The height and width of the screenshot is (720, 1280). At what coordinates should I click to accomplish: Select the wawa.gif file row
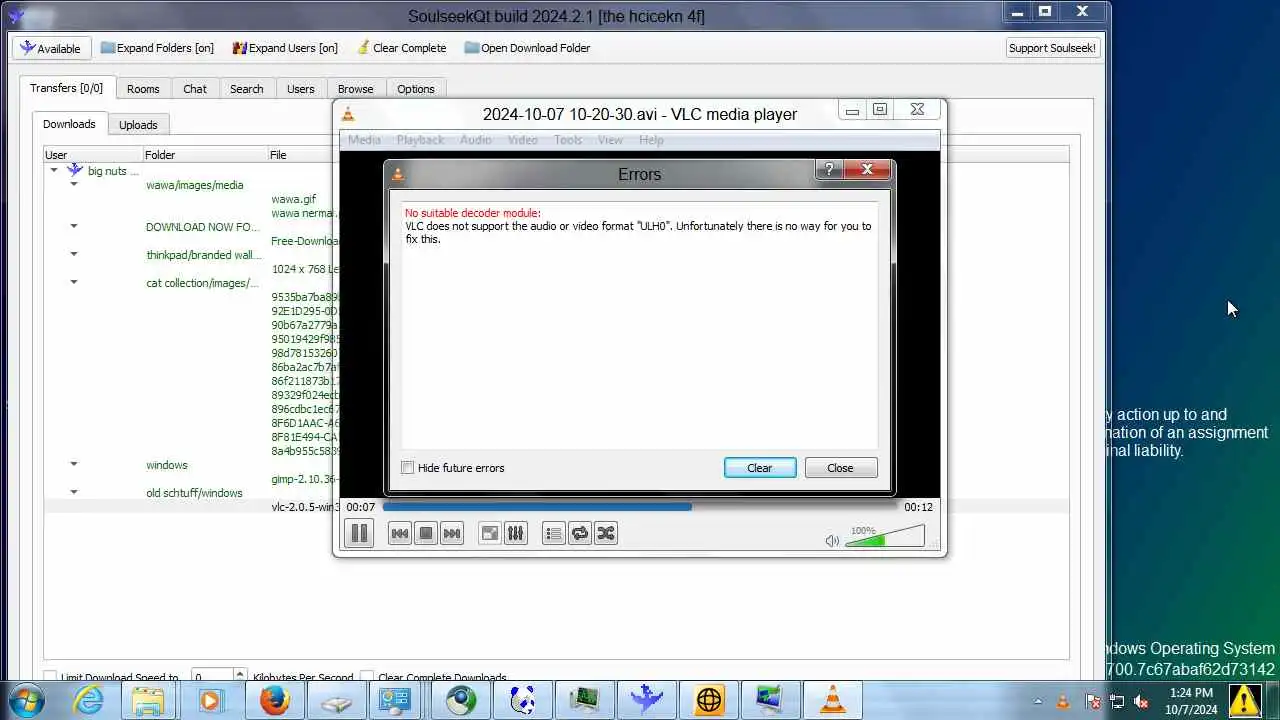(x=293, y=199)
